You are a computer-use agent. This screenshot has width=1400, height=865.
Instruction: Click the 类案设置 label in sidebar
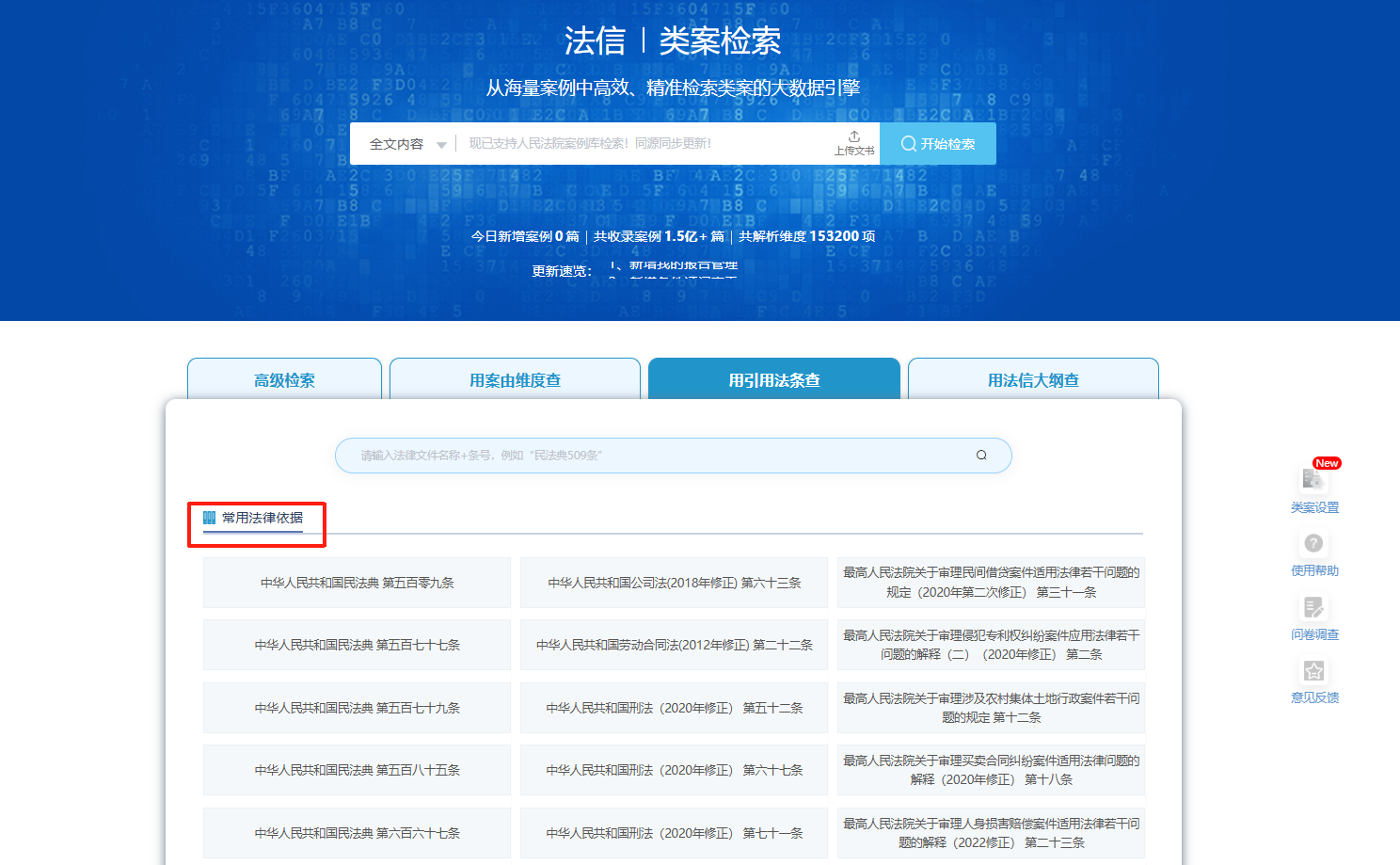pyautogui.click(x=1314, y=507)
